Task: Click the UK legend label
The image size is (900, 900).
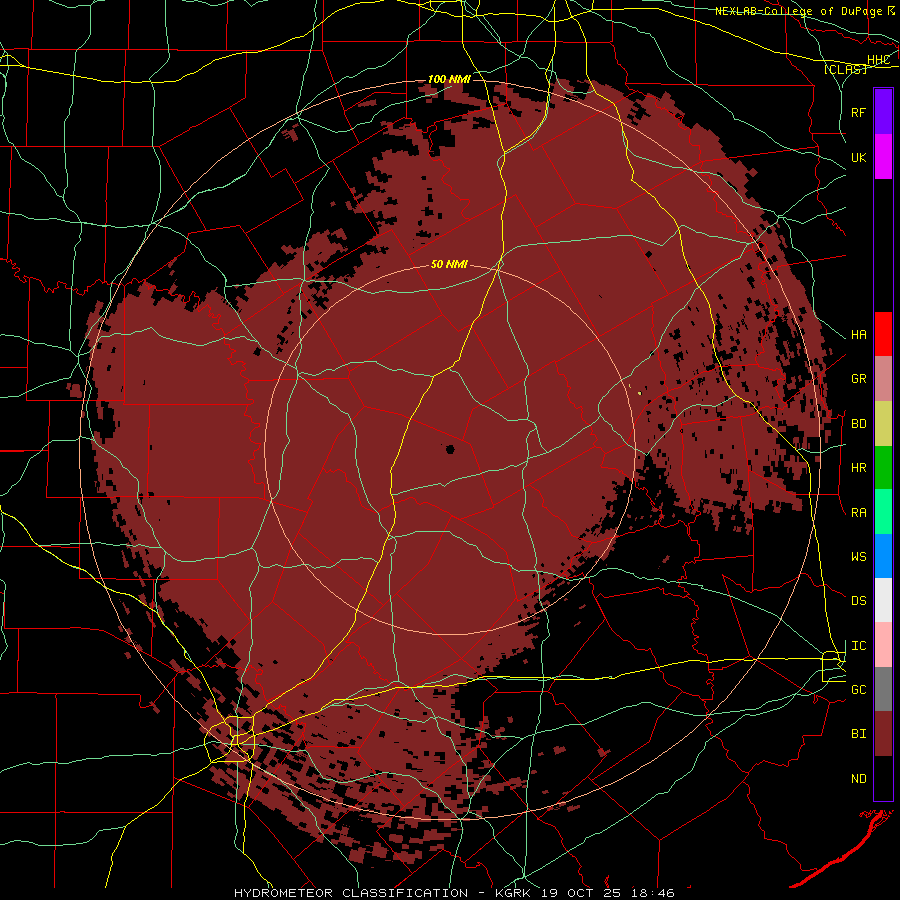Action: (858, 157)
